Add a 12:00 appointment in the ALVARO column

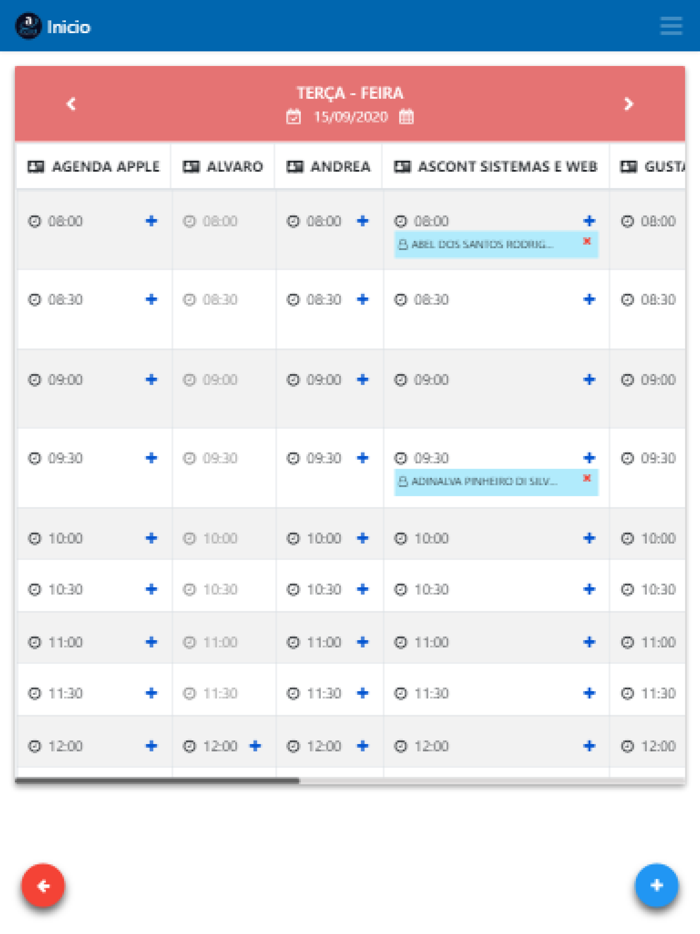point(254,745)
